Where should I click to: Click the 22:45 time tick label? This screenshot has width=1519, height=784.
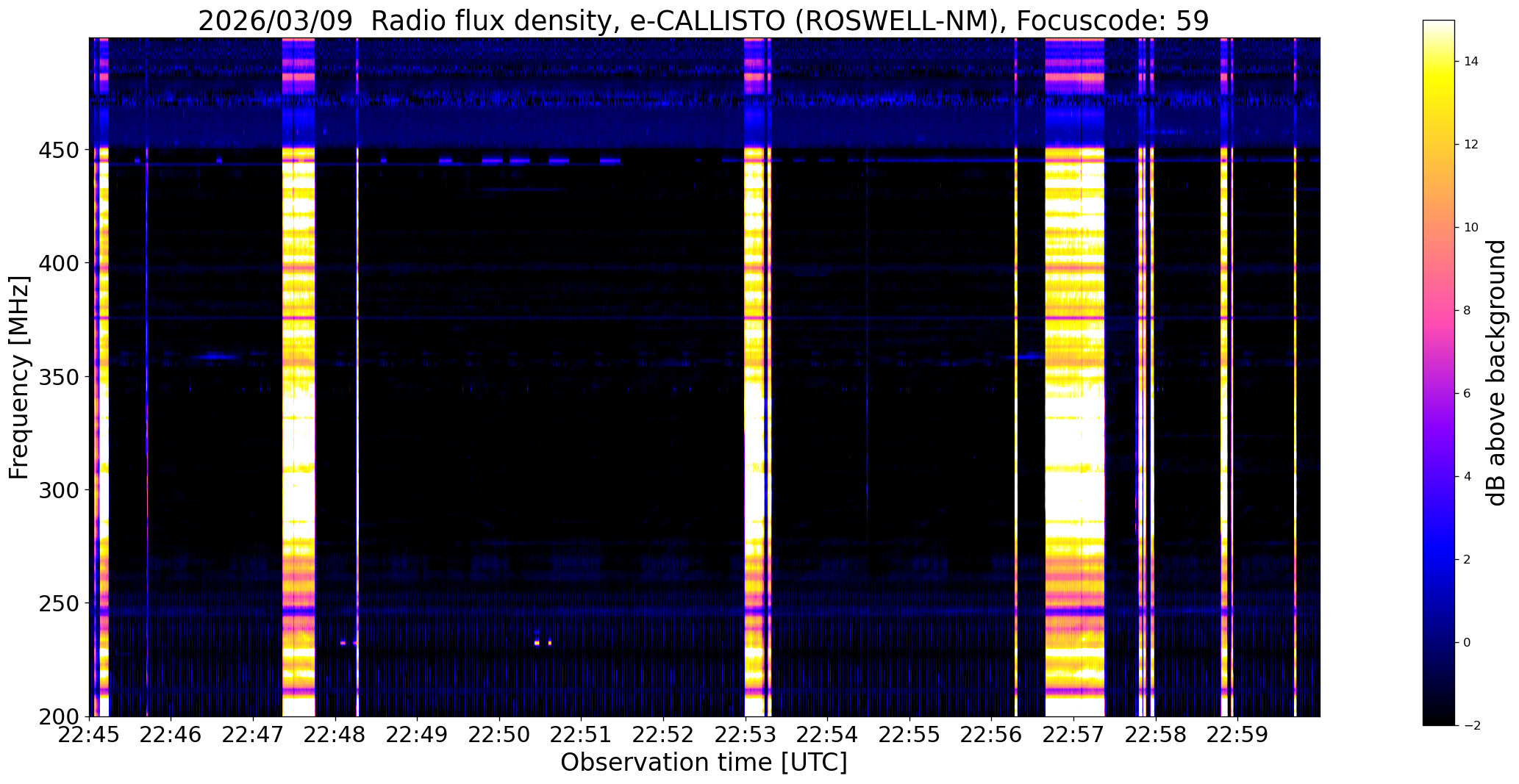(90, 735)
